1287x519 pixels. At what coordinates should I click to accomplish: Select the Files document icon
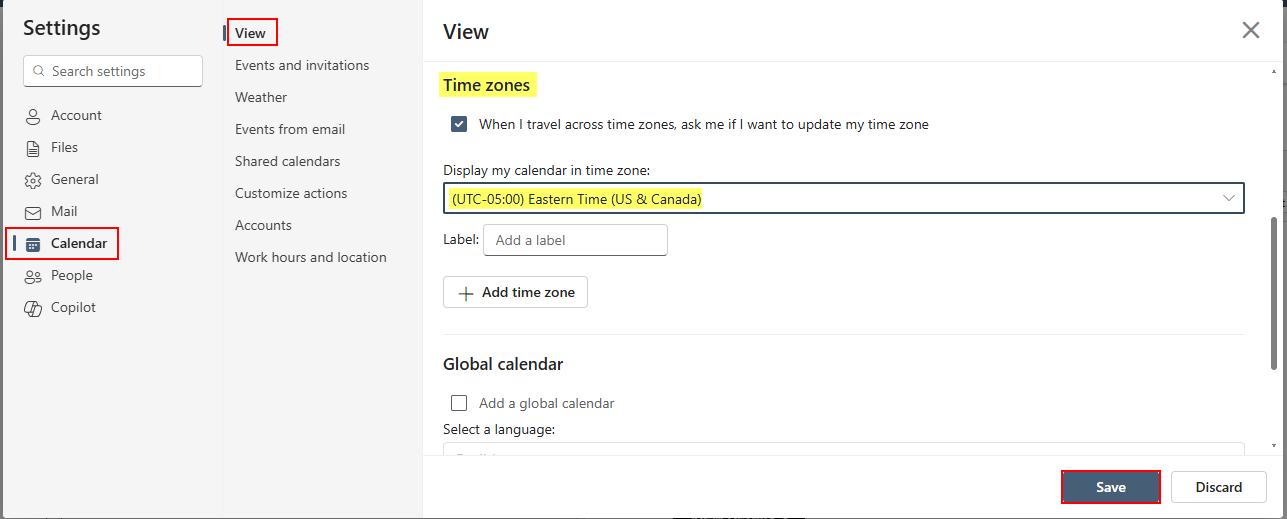[33, 148]
